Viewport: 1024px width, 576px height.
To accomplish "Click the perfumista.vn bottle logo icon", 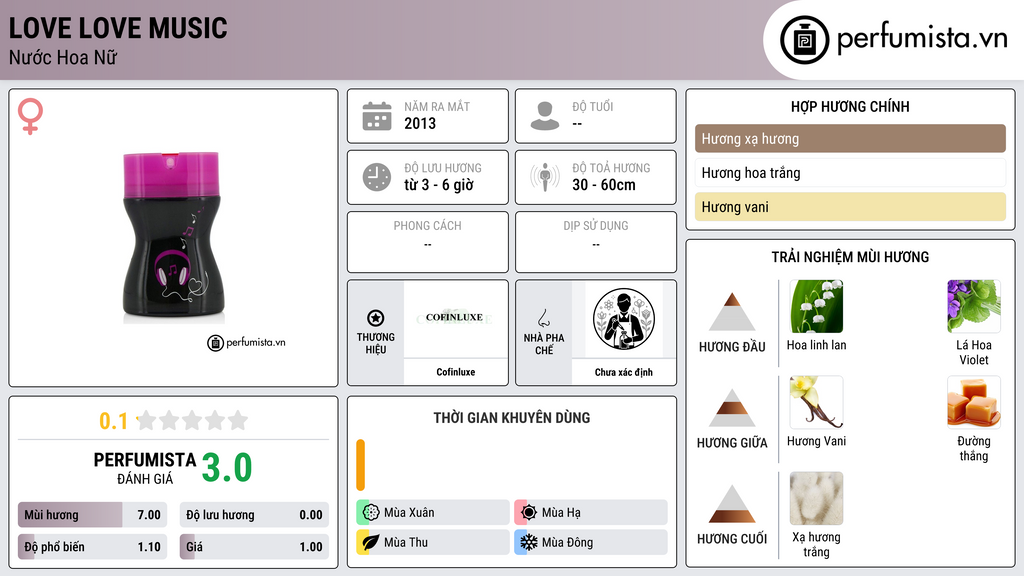I will pos(804,40).
